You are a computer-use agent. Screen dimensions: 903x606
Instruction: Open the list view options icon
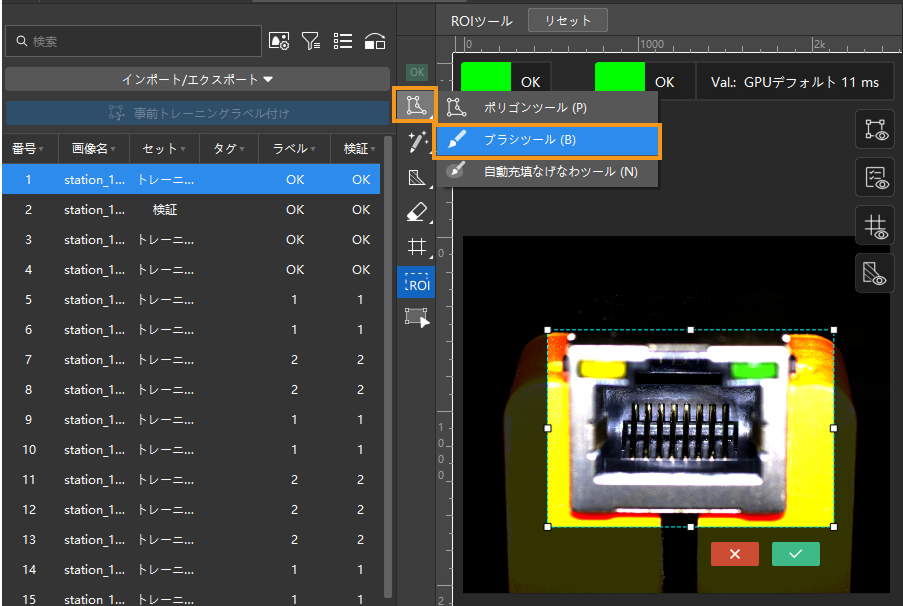[x=343, y=41]
